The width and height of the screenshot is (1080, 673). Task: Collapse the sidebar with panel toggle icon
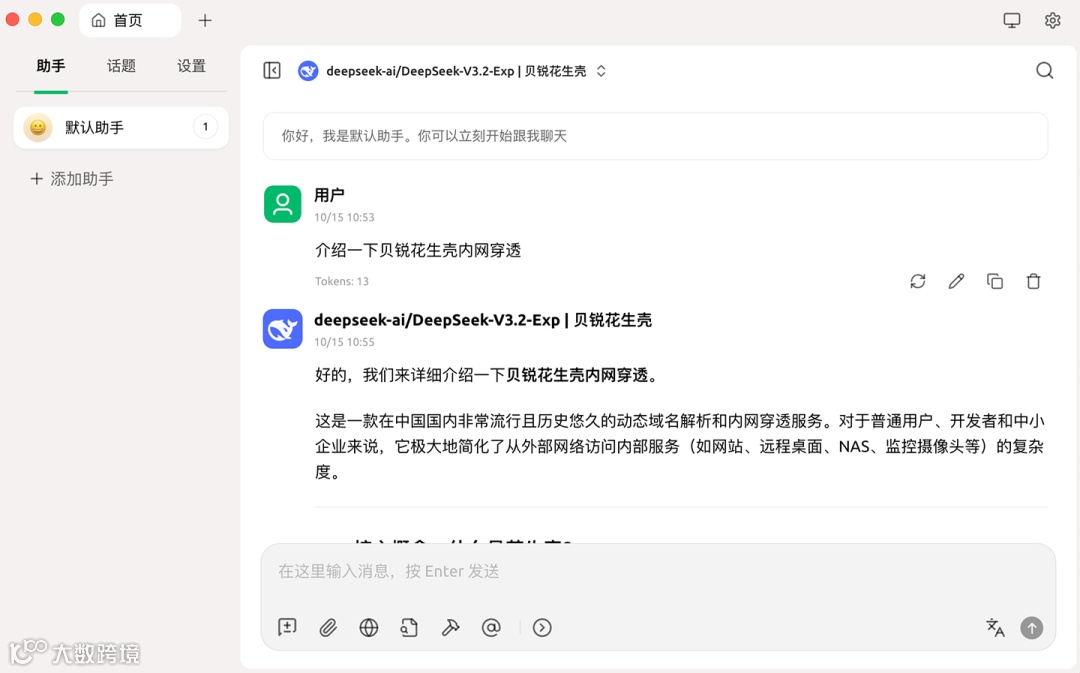point(272,70)
